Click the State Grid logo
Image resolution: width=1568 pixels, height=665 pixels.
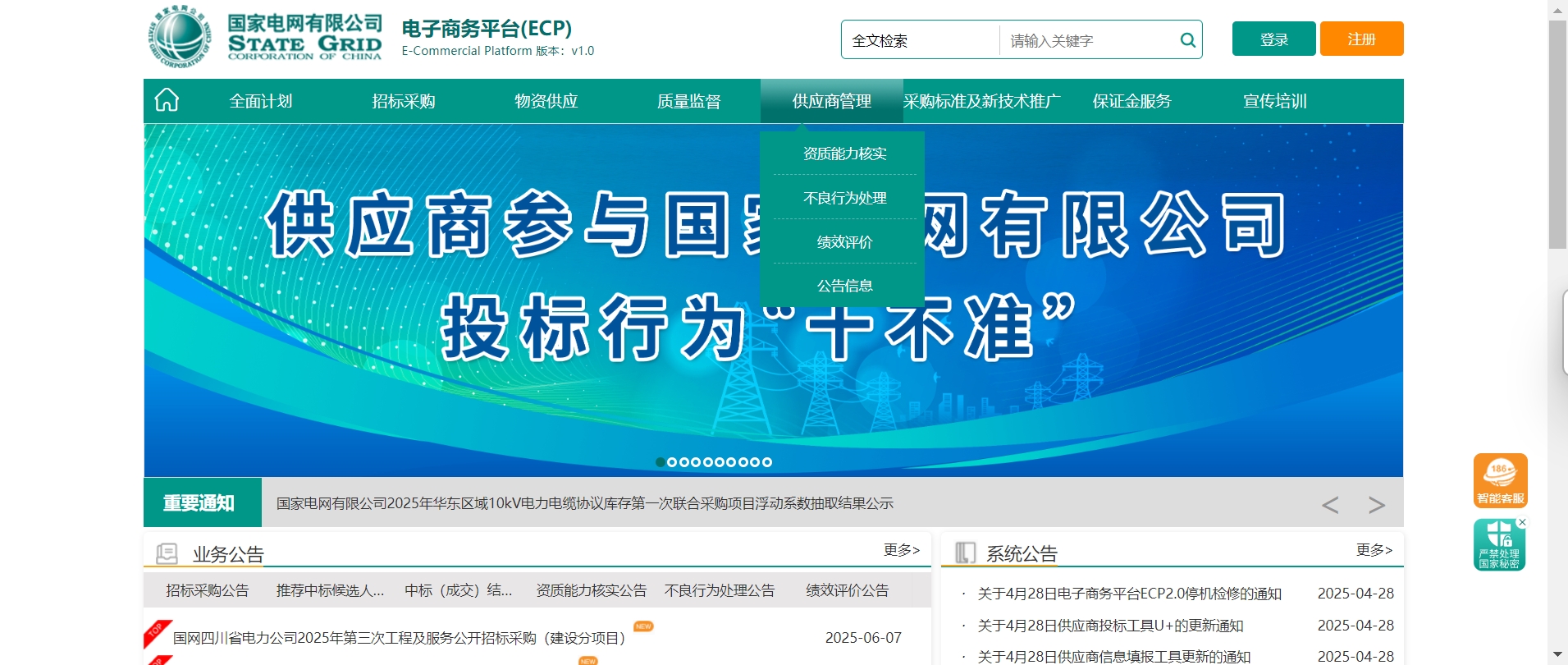(180, 37)
